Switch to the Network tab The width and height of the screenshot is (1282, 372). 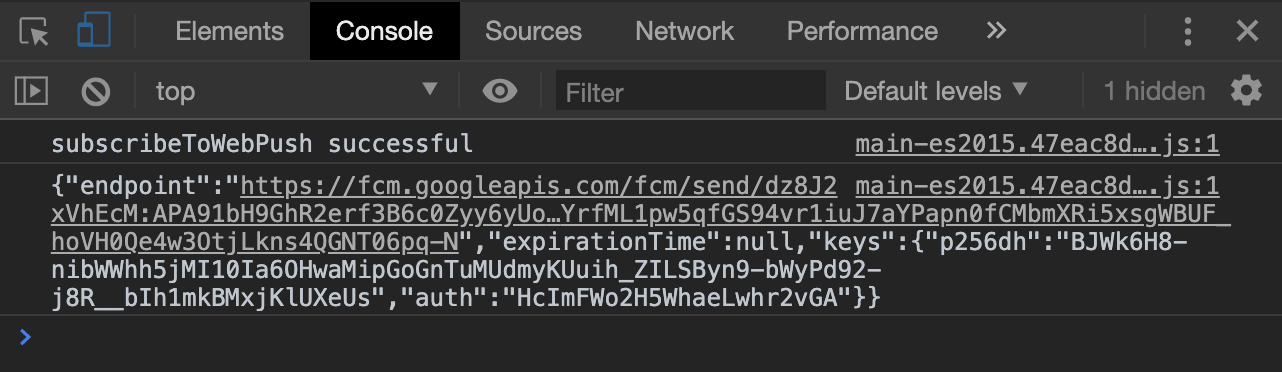tap(684, 31)
